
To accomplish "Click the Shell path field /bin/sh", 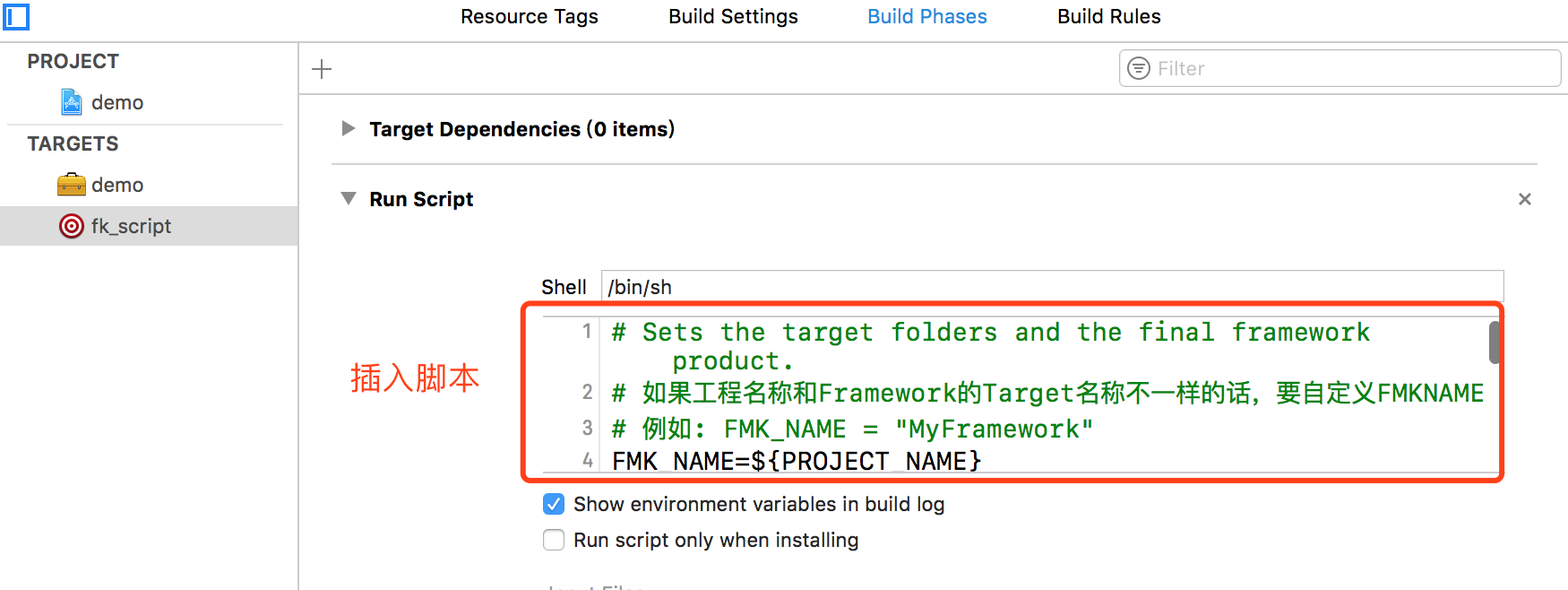I will coord(1052,287).
